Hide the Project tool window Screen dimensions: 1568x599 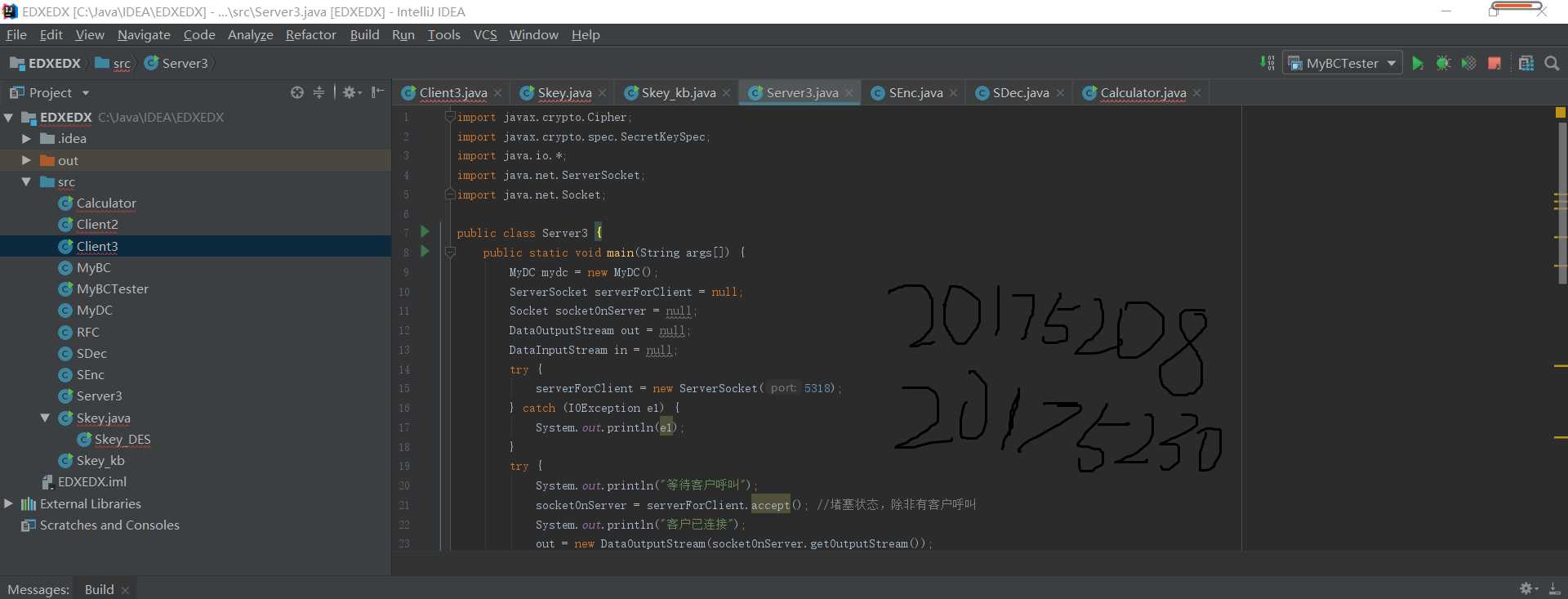(x=377, y=92)
